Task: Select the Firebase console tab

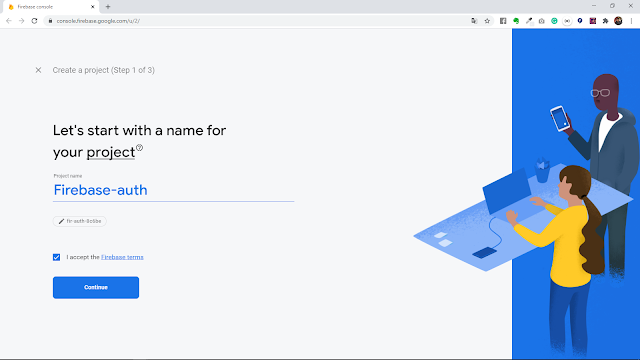Action: (51, 7)
